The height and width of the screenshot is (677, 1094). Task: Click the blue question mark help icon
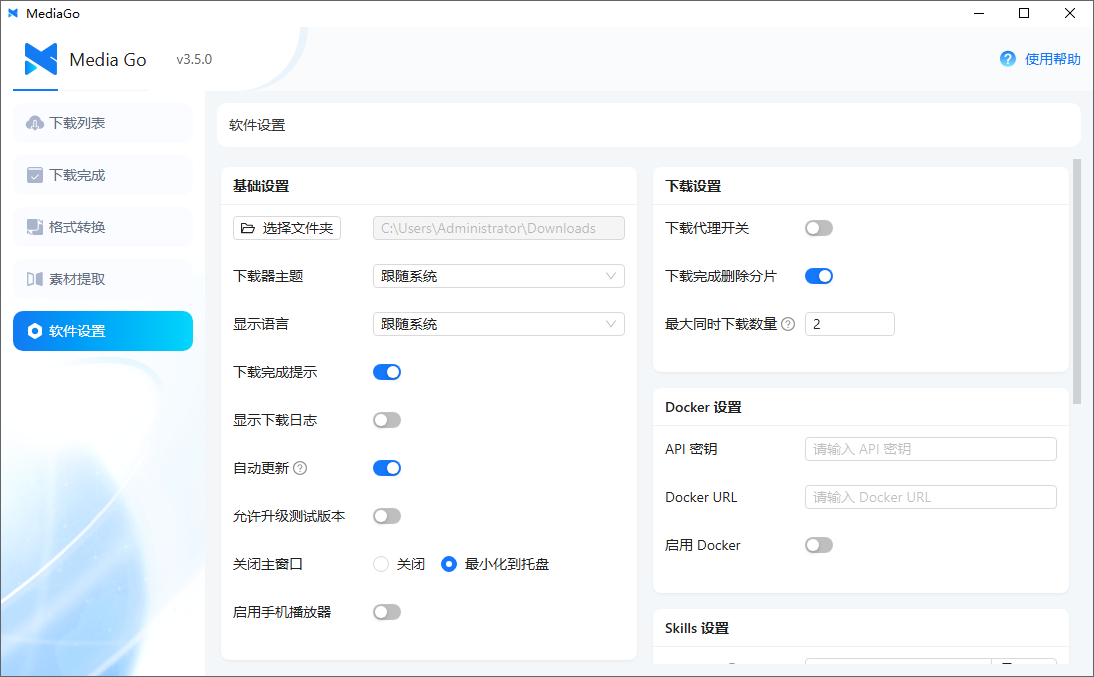pos(1007,59)
